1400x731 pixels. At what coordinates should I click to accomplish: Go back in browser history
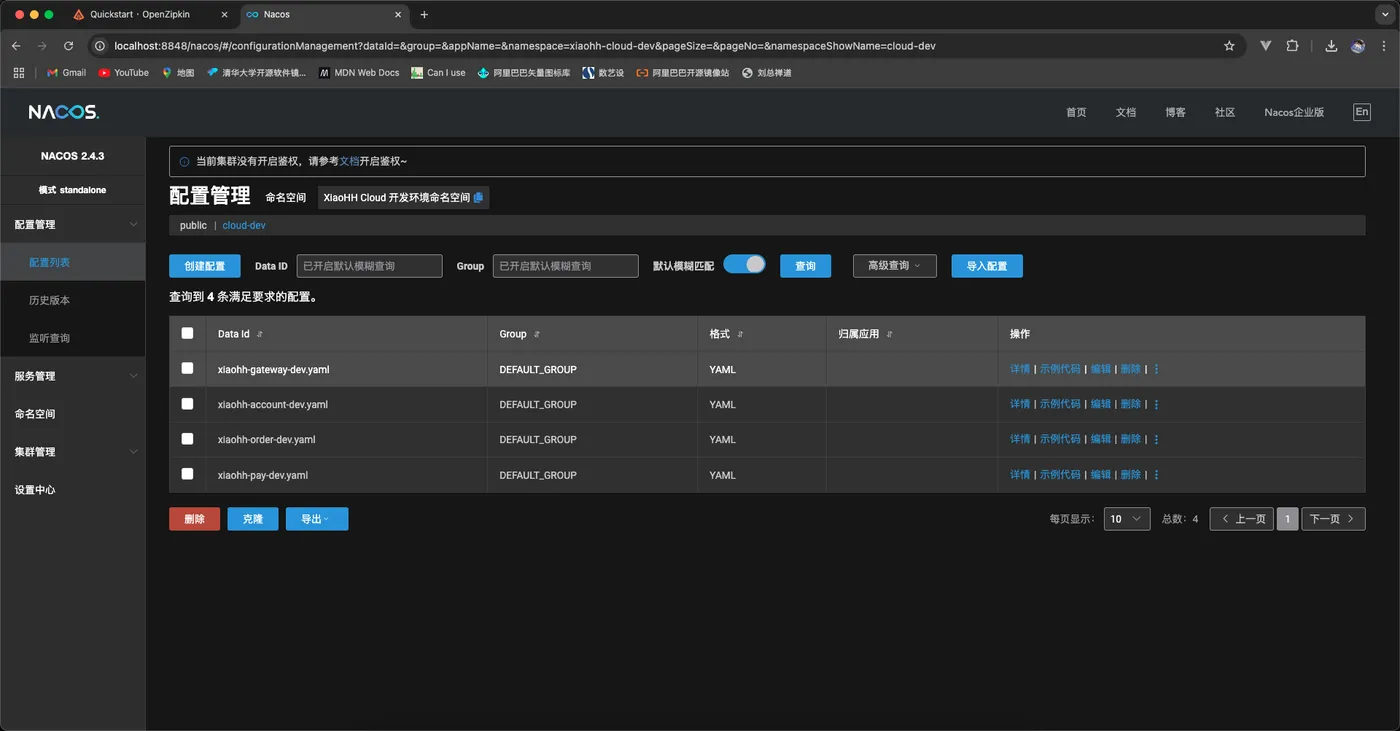pos(16,46)
